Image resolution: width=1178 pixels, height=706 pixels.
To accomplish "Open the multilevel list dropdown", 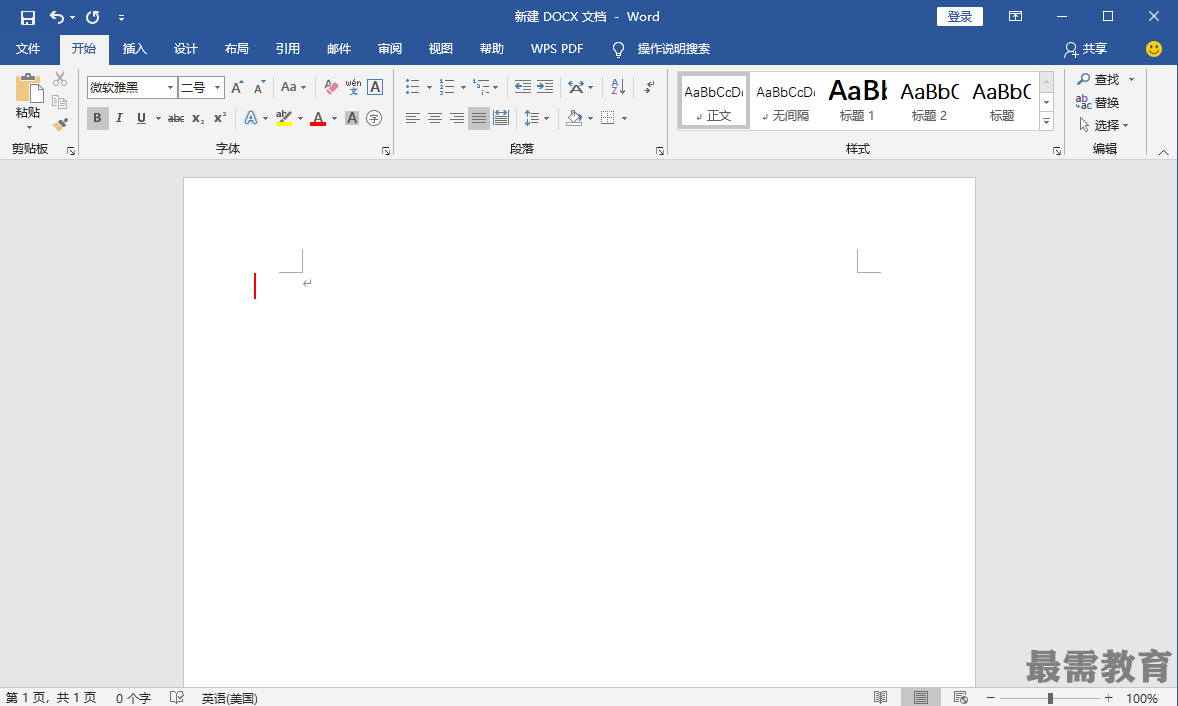I will 495,87.
